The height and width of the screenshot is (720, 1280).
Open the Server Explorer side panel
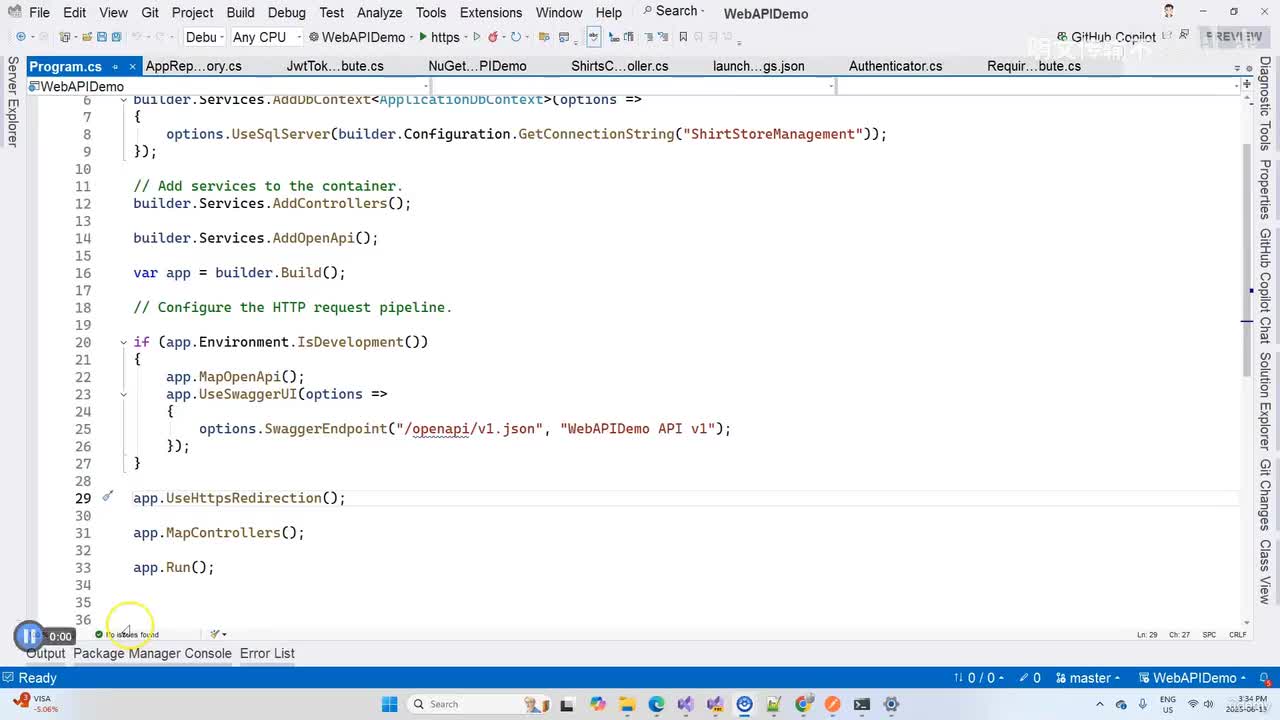point(12,101)
